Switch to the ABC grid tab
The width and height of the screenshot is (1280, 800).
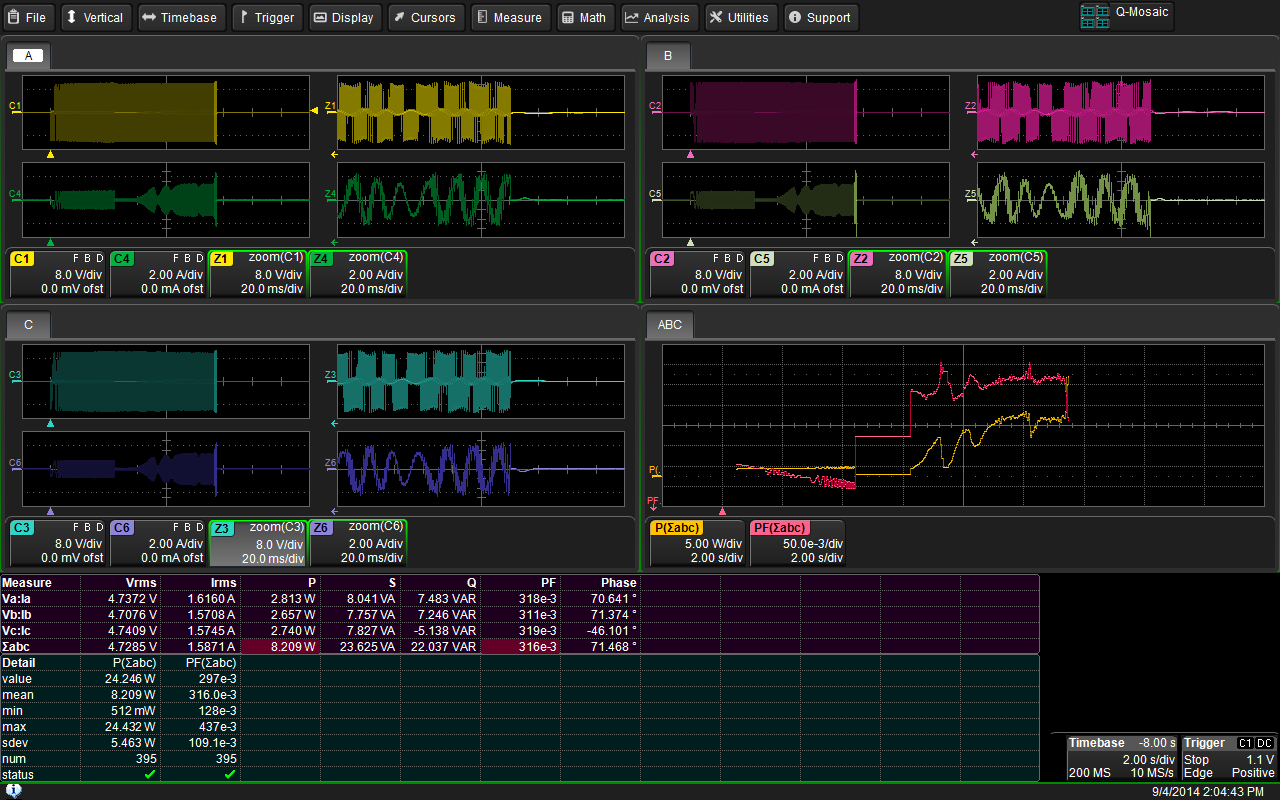pos(671,325)
